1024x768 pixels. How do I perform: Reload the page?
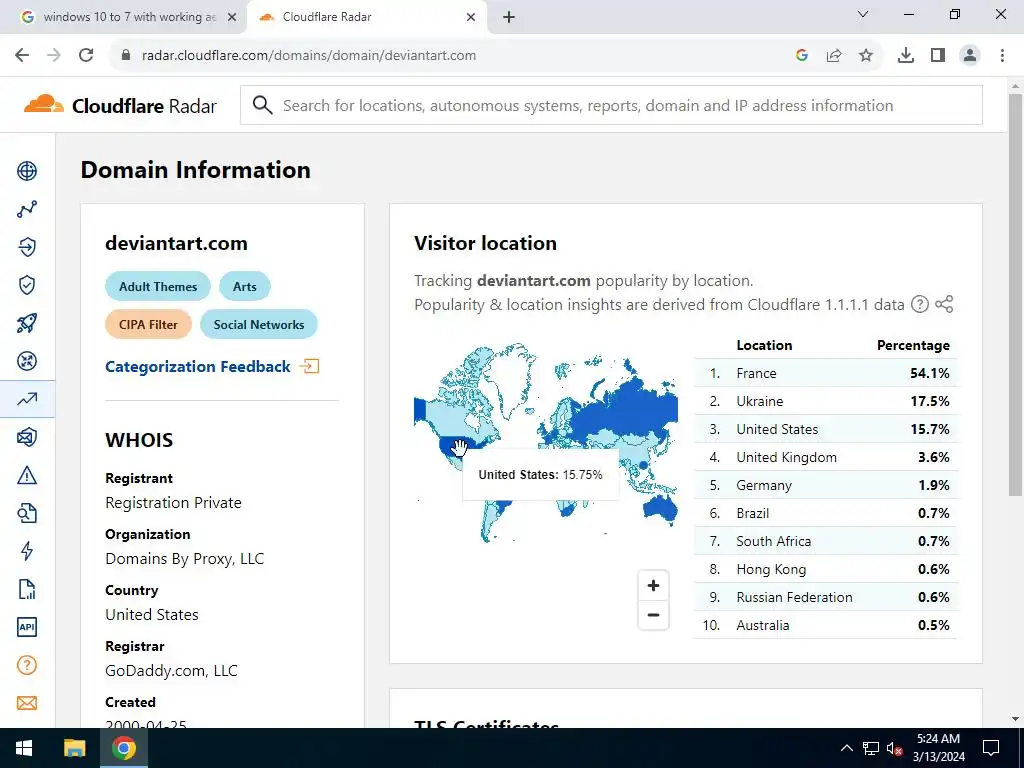point(86,56)
